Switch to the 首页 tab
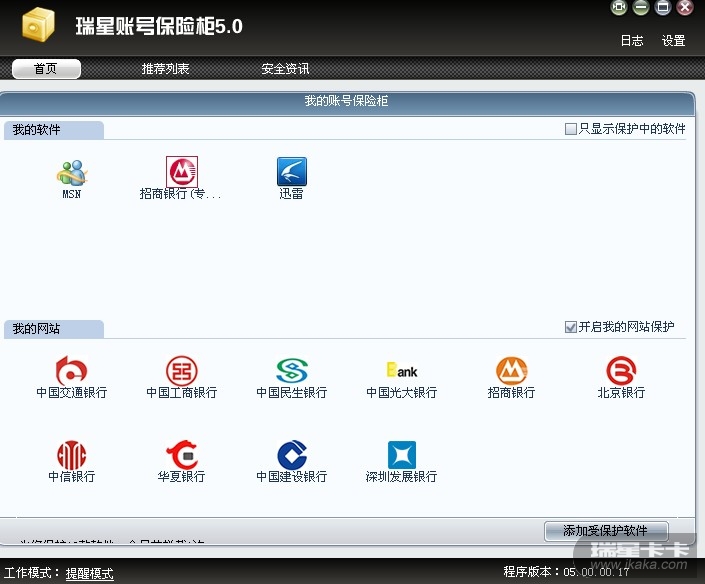 click(x=46, y=69)
